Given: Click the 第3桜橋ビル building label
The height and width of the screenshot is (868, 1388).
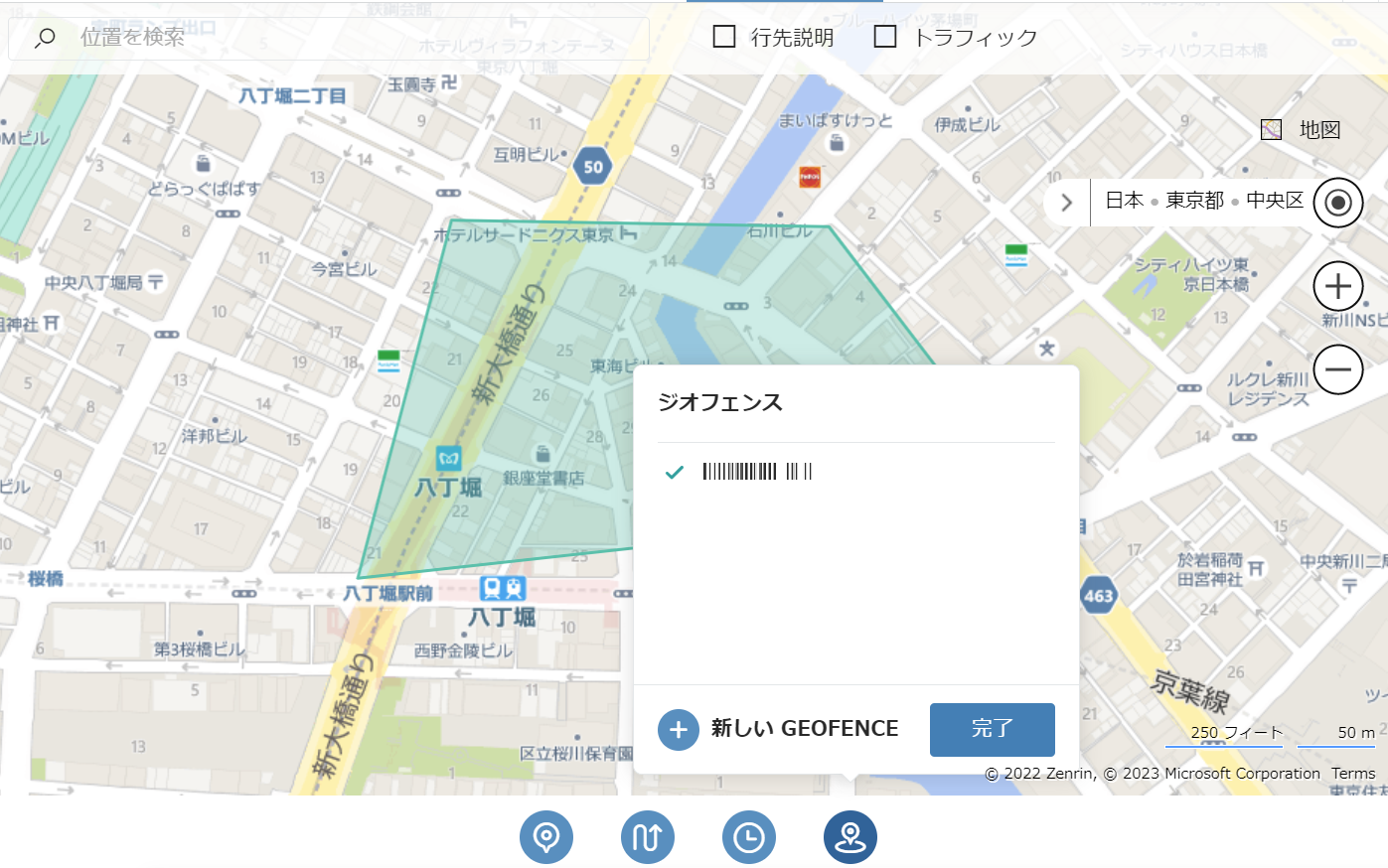Looking at the screenshot, I should [x=200, y=650].
